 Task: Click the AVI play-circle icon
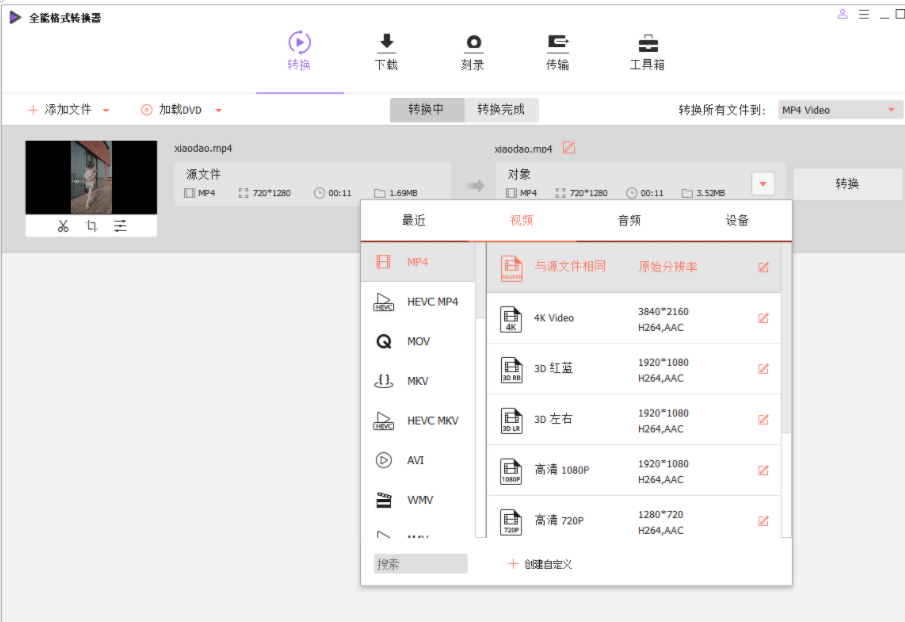pos(384,460)
